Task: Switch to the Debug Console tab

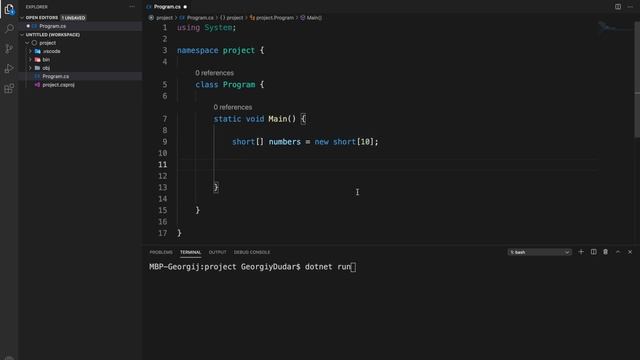Action: tap(252, 252)
